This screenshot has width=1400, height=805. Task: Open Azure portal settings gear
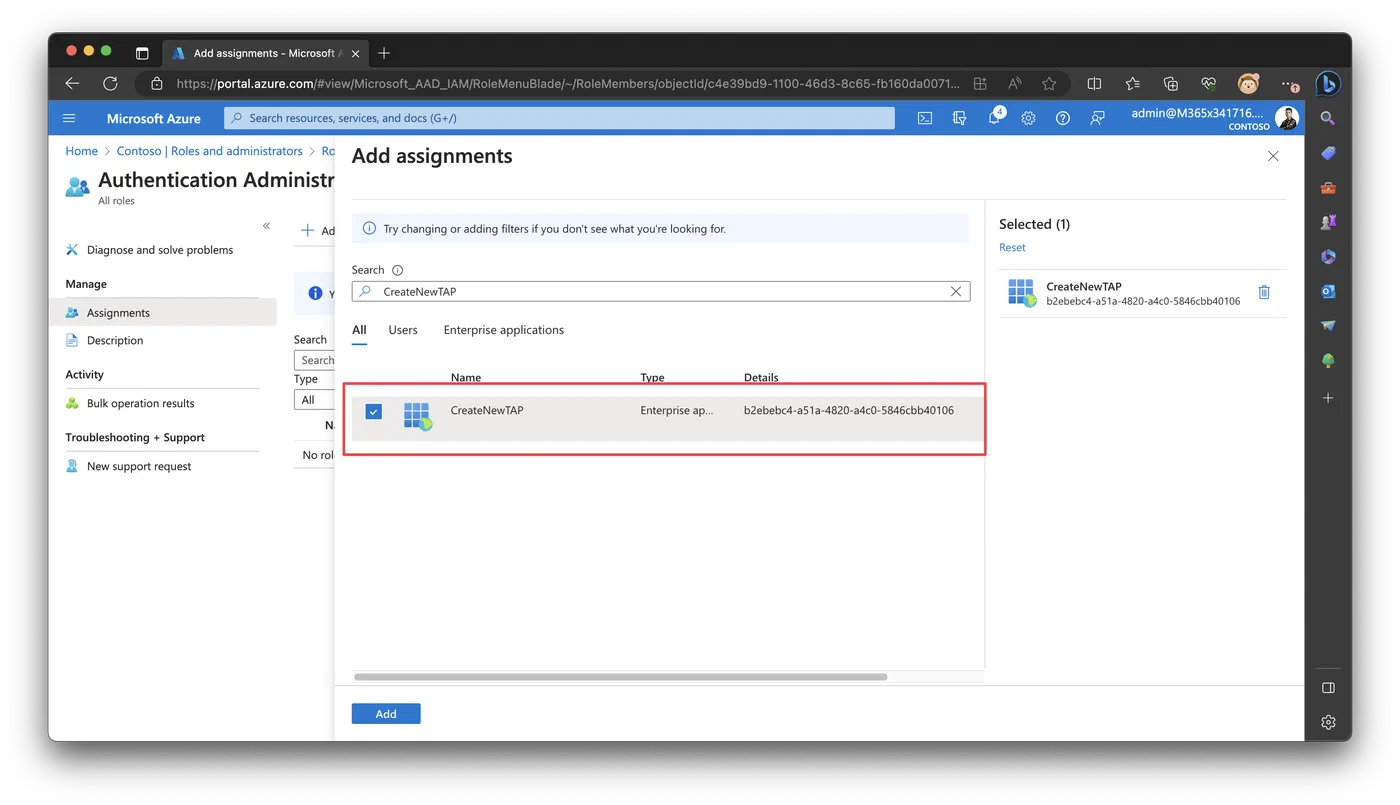(1028, 118)
